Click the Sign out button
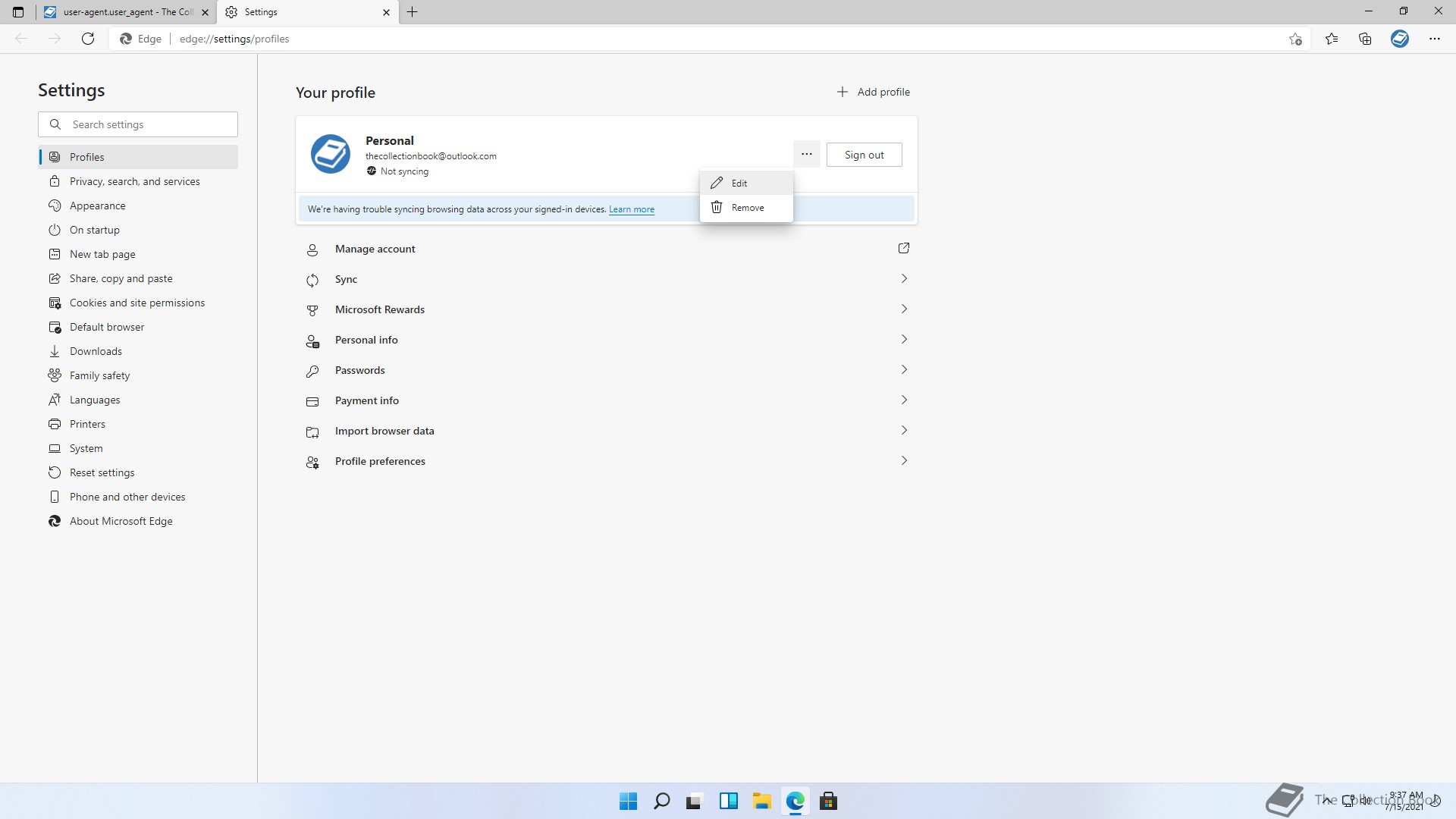The width and height of the screenshot is (1456, 819). (x=864, y=155)
